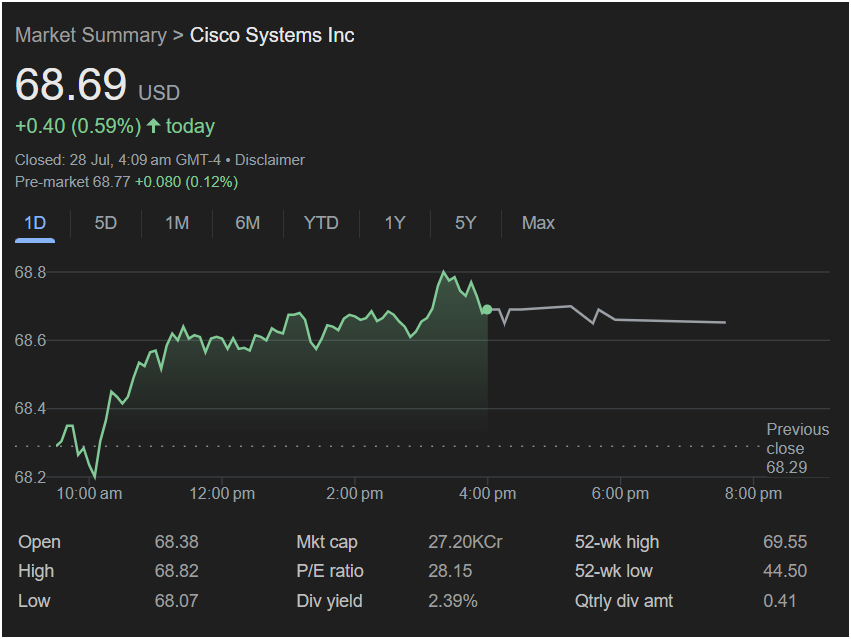
Task: Switch to the 5D chart tab
Action: (105, 223)
